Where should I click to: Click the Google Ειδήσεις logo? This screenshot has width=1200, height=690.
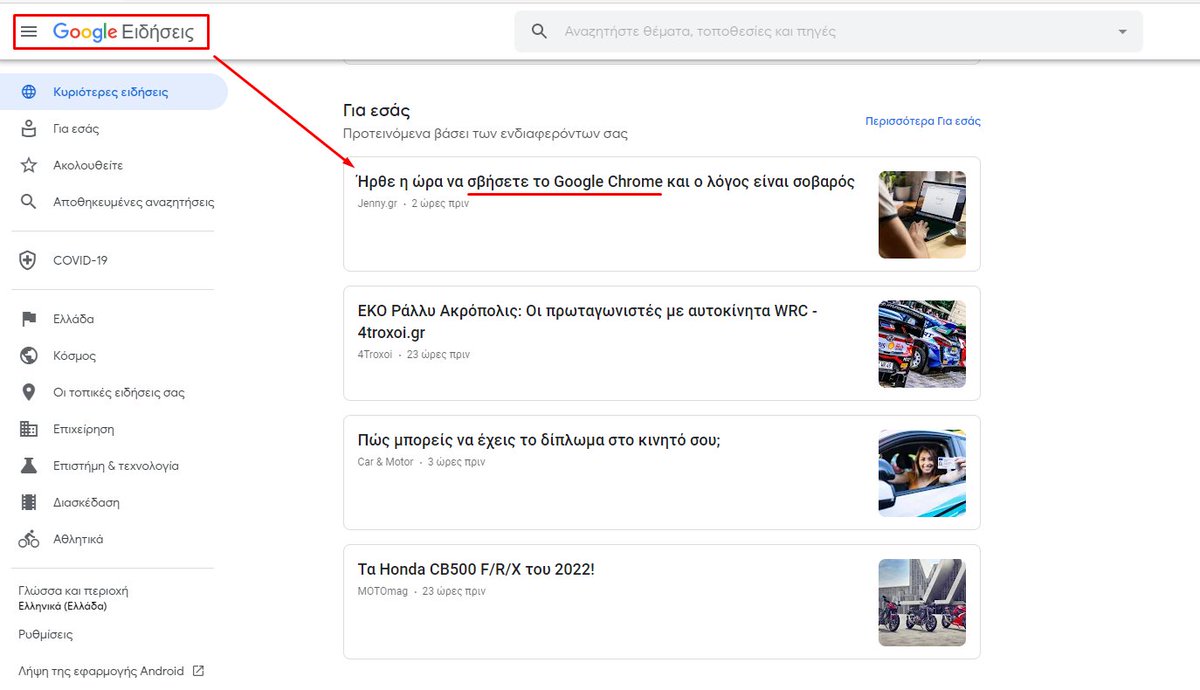click(x=124, y=32)
